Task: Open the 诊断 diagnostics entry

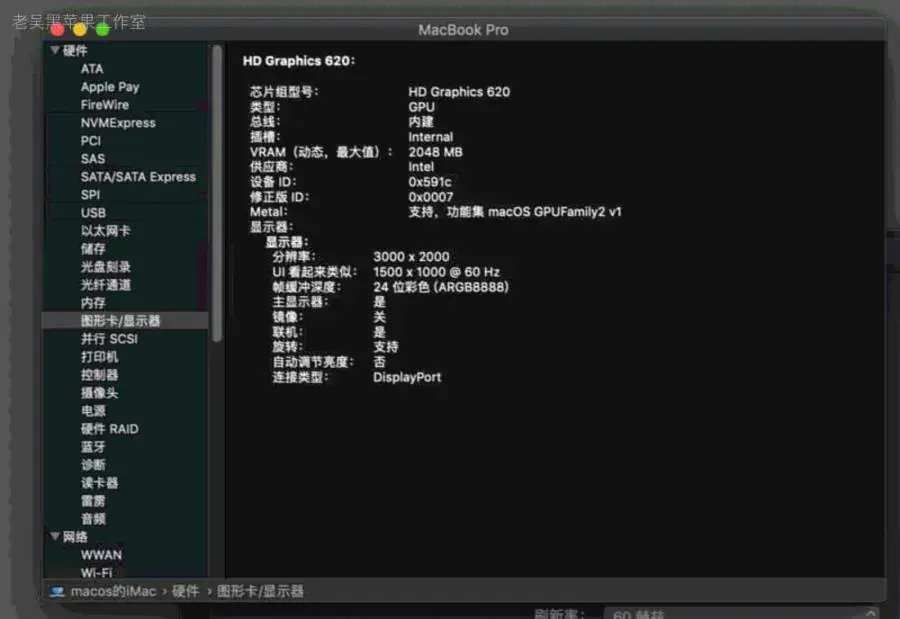Action: point(93,465)
